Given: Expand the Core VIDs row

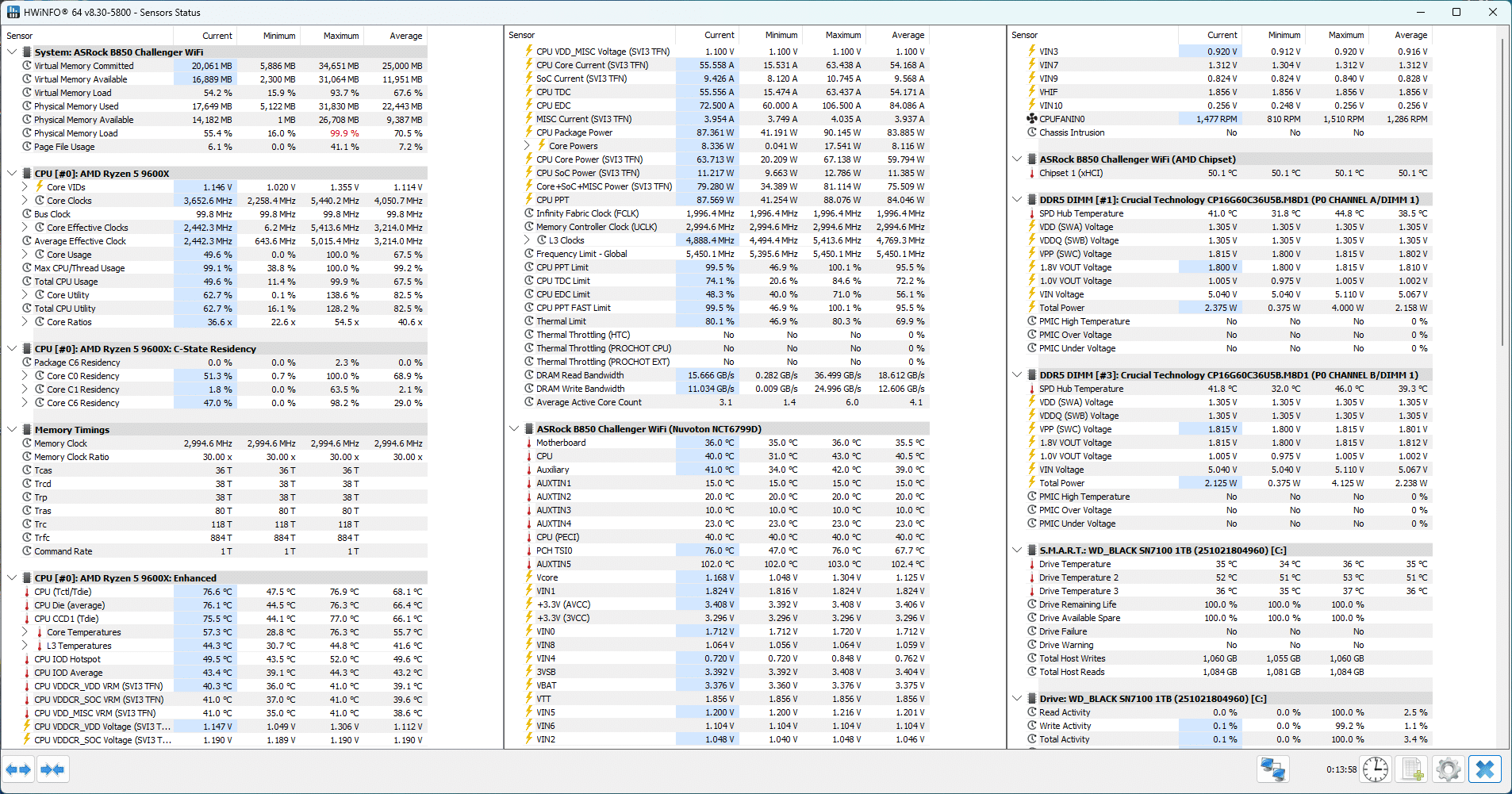Looking at the screenshot, I should pyautogui.click(x=25, y=187).
